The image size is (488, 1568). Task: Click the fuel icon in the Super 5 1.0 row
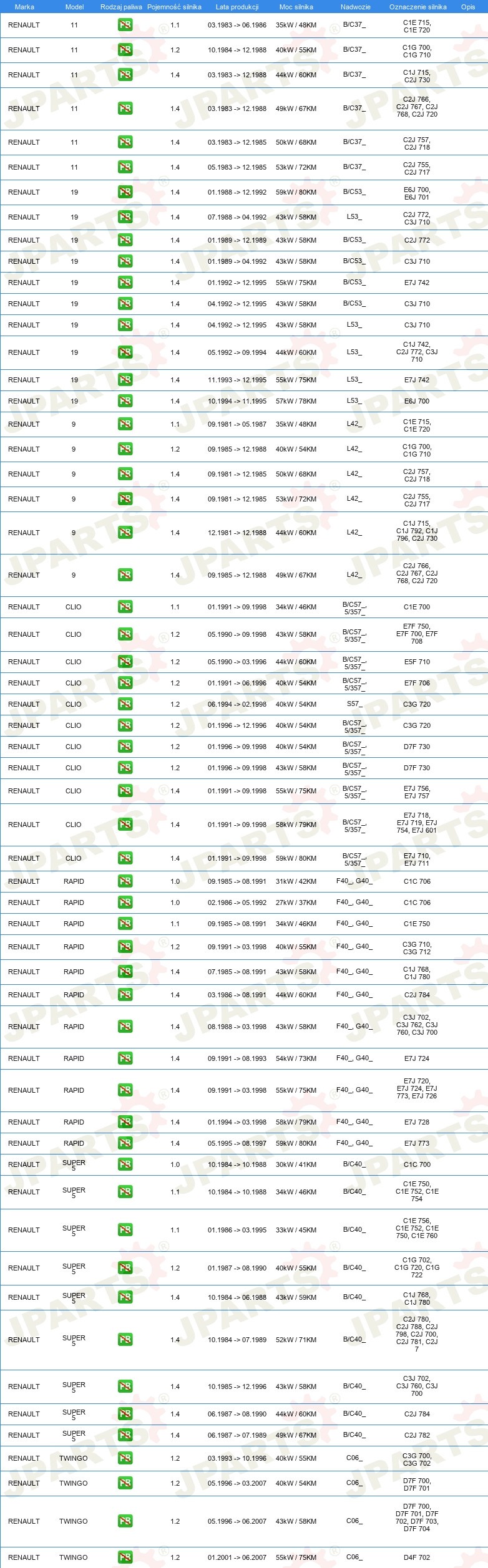[125, 1164]
